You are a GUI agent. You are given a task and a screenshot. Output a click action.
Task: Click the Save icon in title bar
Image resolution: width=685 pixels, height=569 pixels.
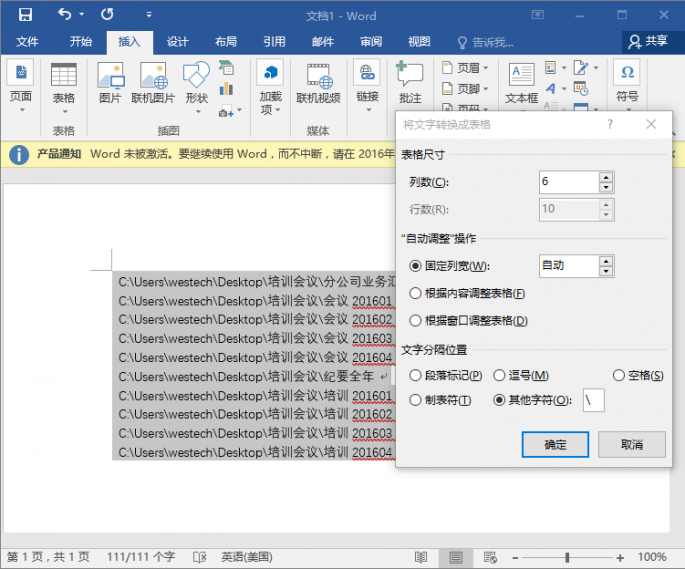pyautogui.click(x=25, y=15)
